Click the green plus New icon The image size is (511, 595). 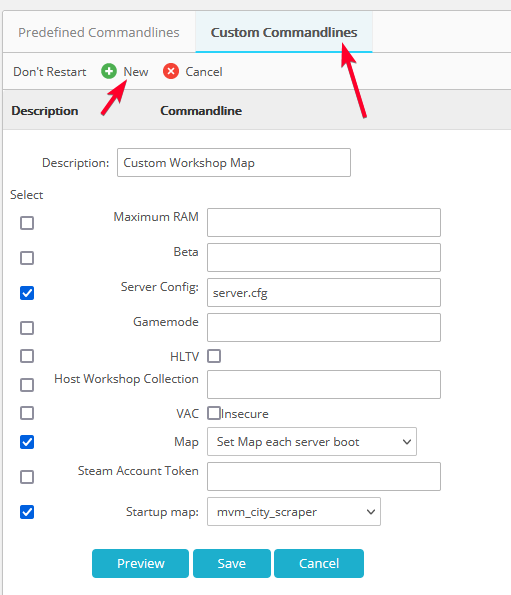(109, 71)
